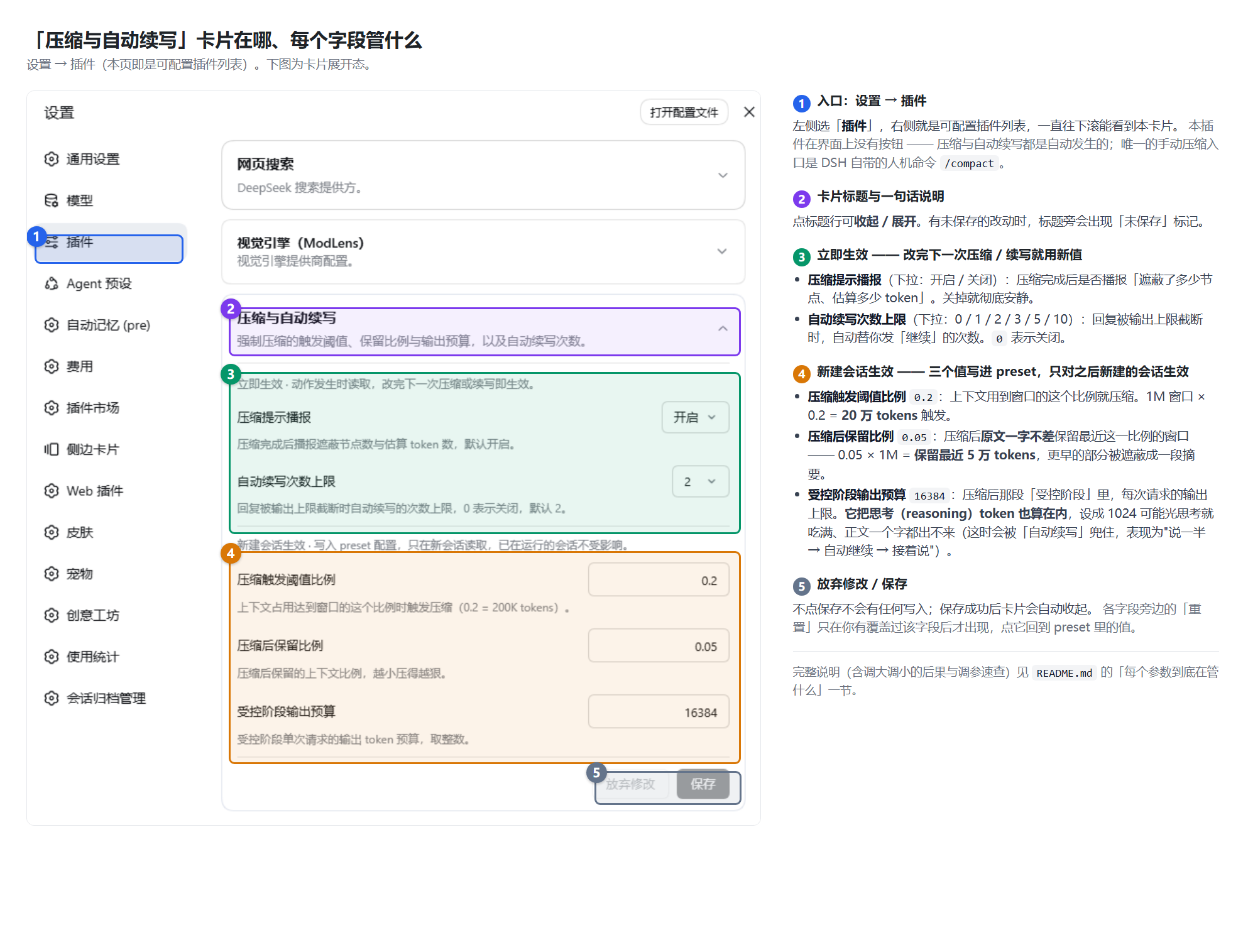Image resolution: width=1248 pixels, height=952 pixels.
Task: Click heading 入口：设置 → 插件
Action: [x=871, y=101]
